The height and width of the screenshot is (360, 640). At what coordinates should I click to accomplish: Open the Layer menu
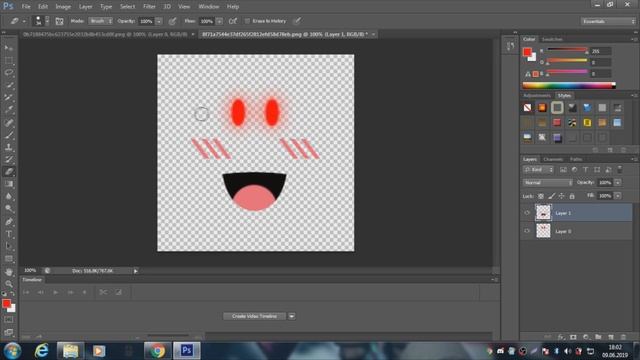(x=85, y=7)
